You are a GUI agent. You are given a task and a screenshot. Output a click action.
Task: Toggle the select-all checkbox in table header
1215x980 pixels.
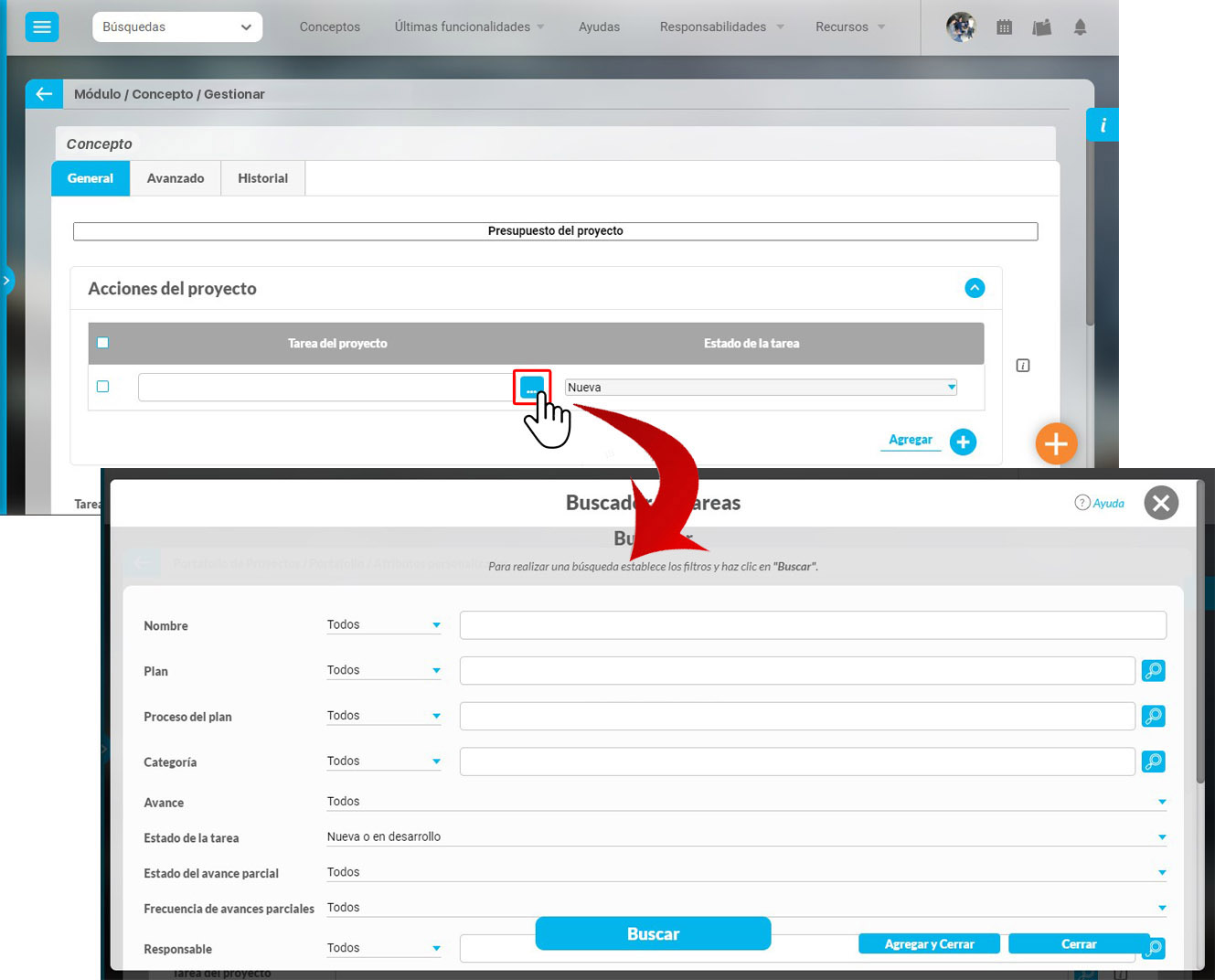102,343
